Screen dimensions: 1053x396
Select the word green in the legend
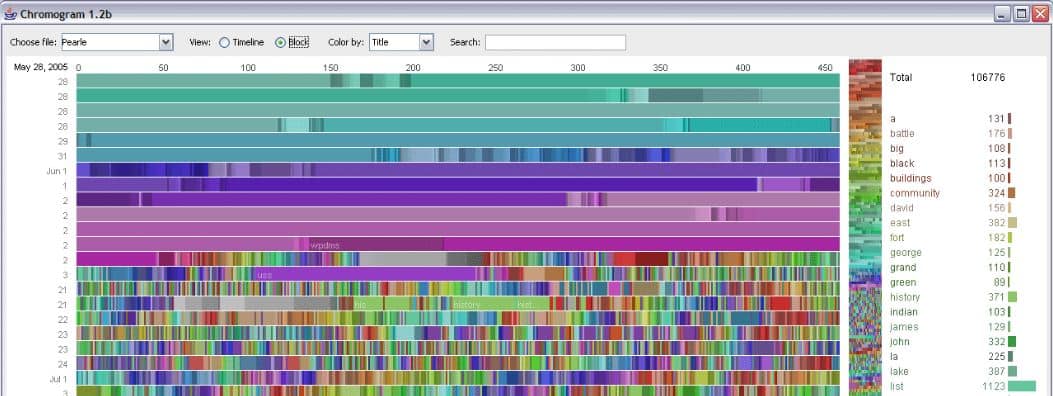[903, 283]
